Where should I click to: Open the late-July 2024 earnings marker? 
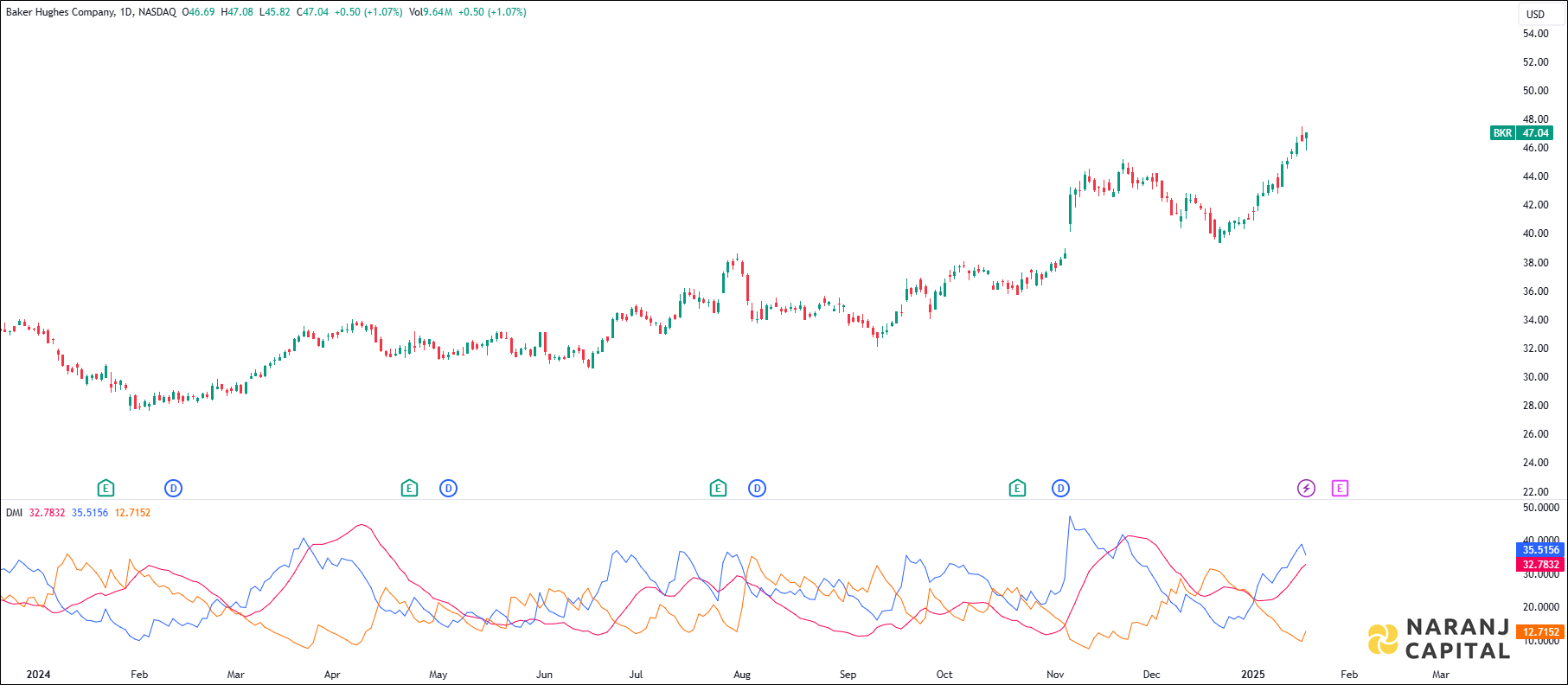coord(718,489)
